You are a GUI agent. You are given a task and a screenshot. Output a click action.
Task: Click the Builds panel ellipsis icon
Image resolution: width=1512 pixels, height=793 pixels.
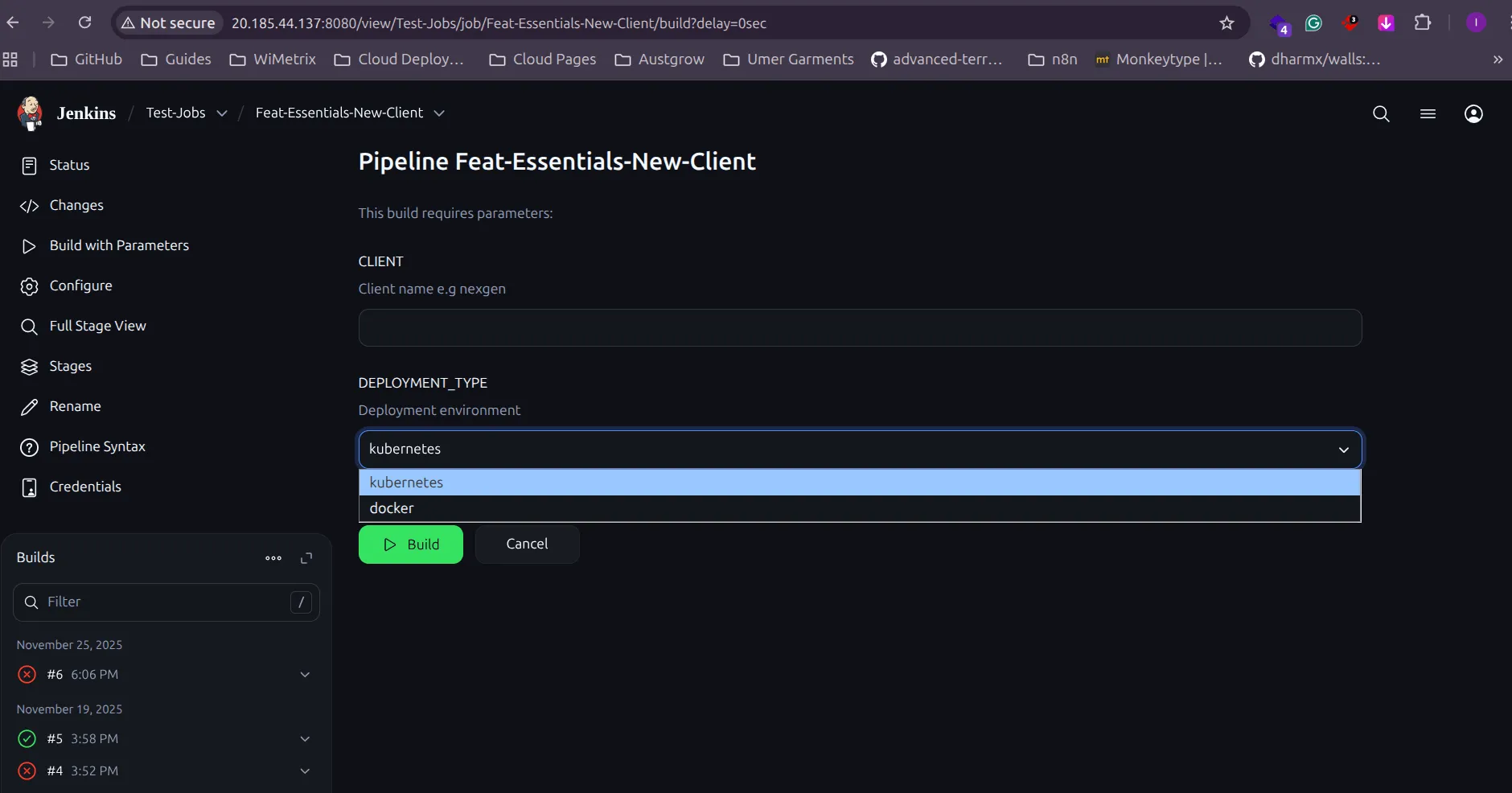pyautogui.click(x=273, y=557)
